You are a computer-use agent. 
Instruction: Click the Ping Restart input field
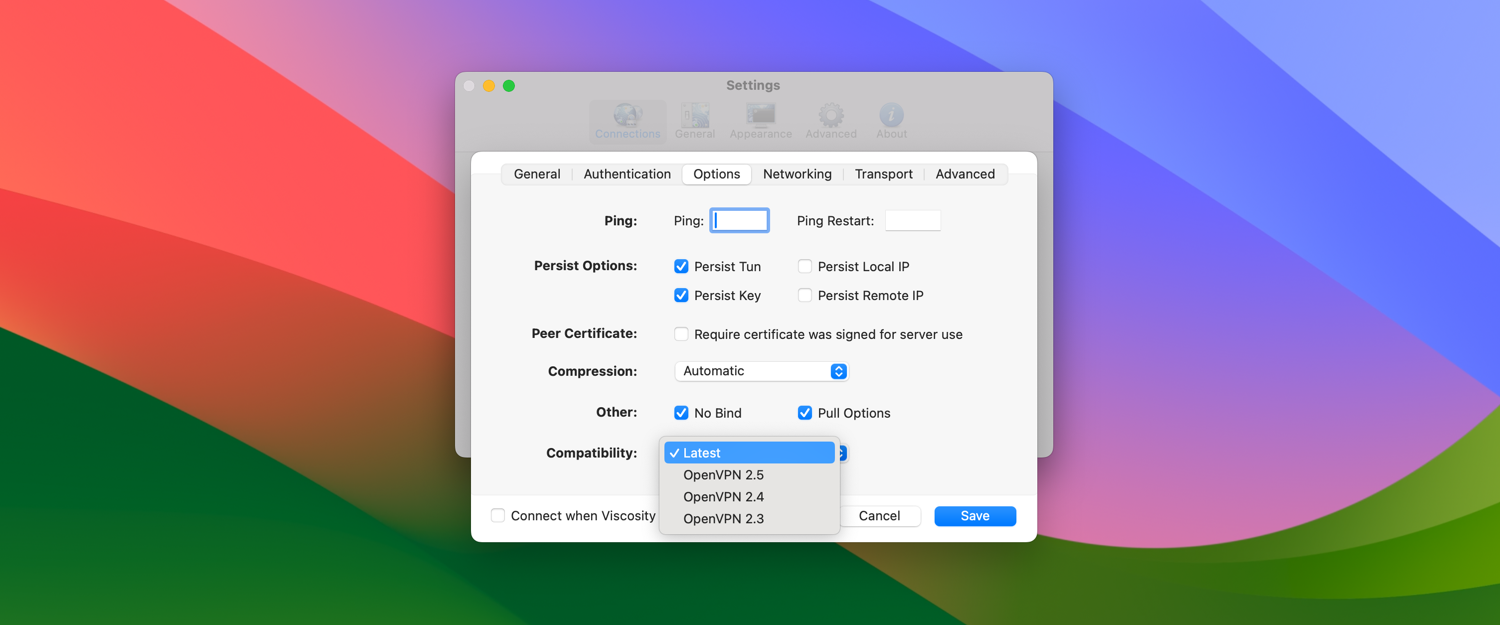pyautogui.click(x=912, y=221)
